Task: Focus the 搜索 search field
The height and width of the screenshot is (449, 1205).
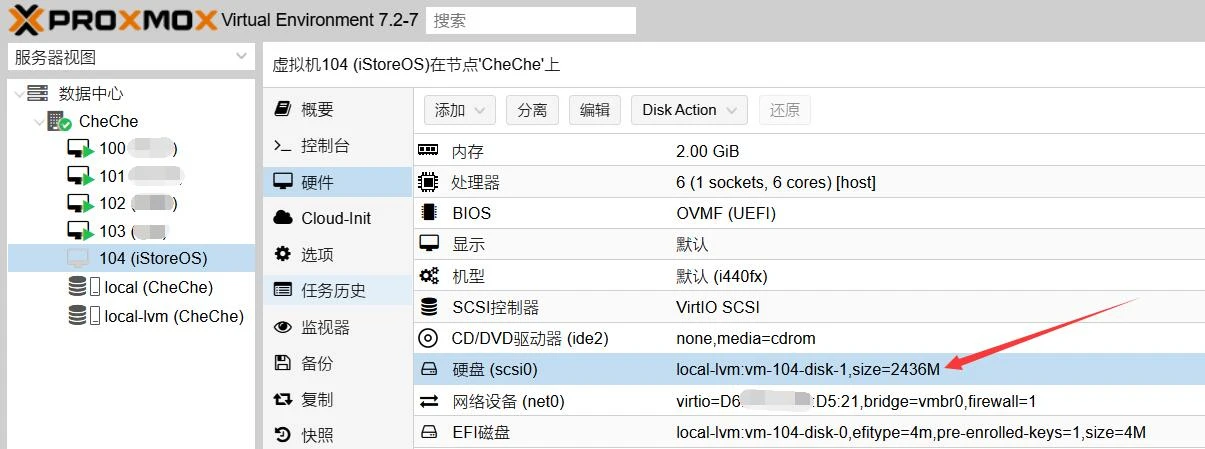Action: pyautogui.click(x=531, y=20)
